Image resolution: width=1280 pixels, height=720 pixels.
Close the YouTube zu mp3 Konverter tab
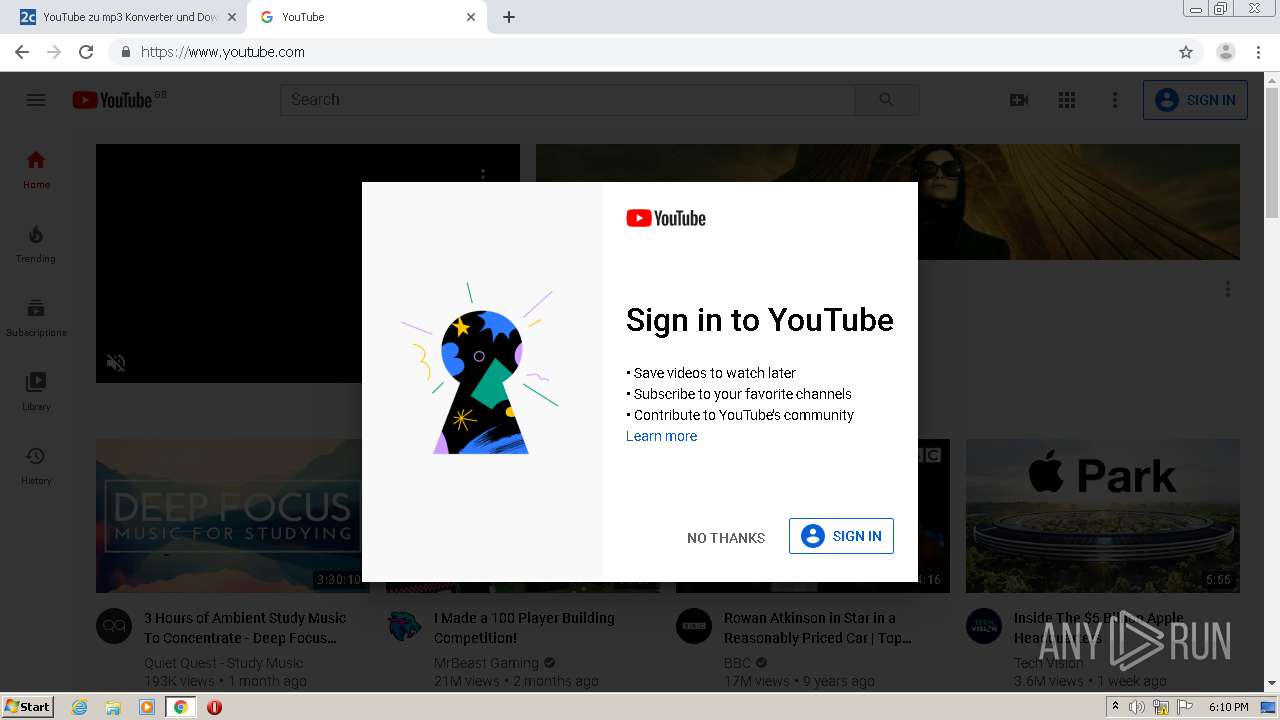pyautogui.click(x=232, y=17)
